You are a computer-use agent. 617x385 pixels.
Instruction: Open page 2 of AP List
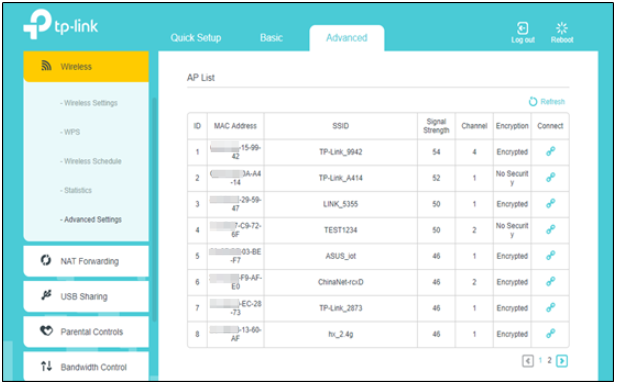(x=549, y=360)
